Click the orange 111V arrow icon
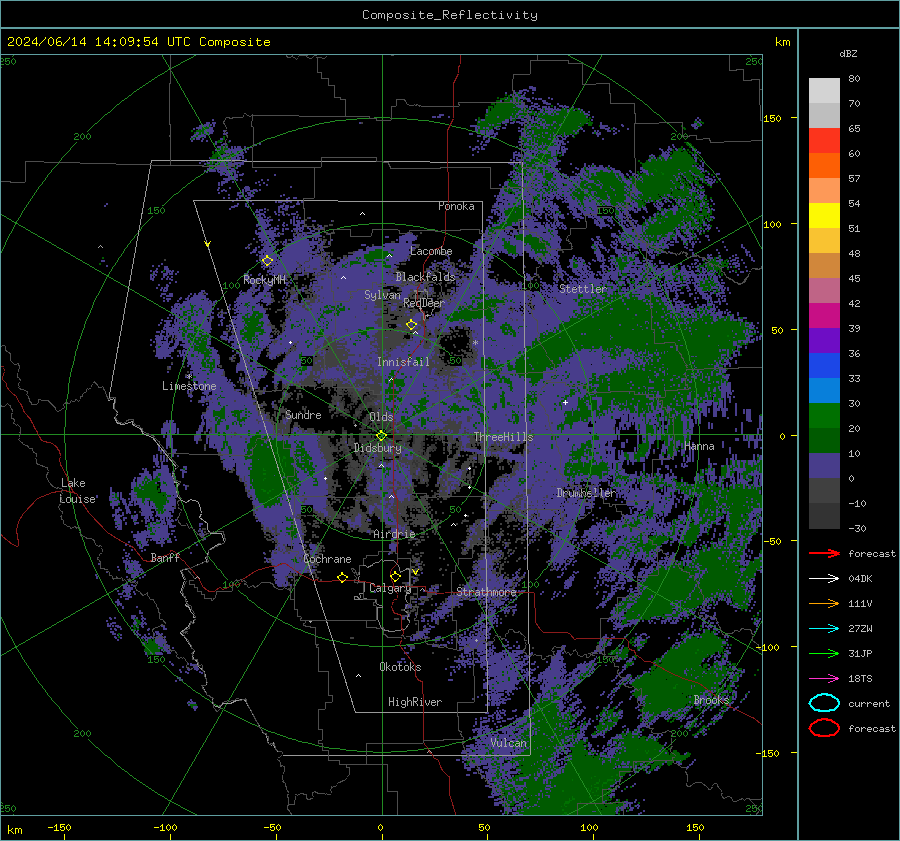Screen dimensions: 900x841 pos(824,603)
